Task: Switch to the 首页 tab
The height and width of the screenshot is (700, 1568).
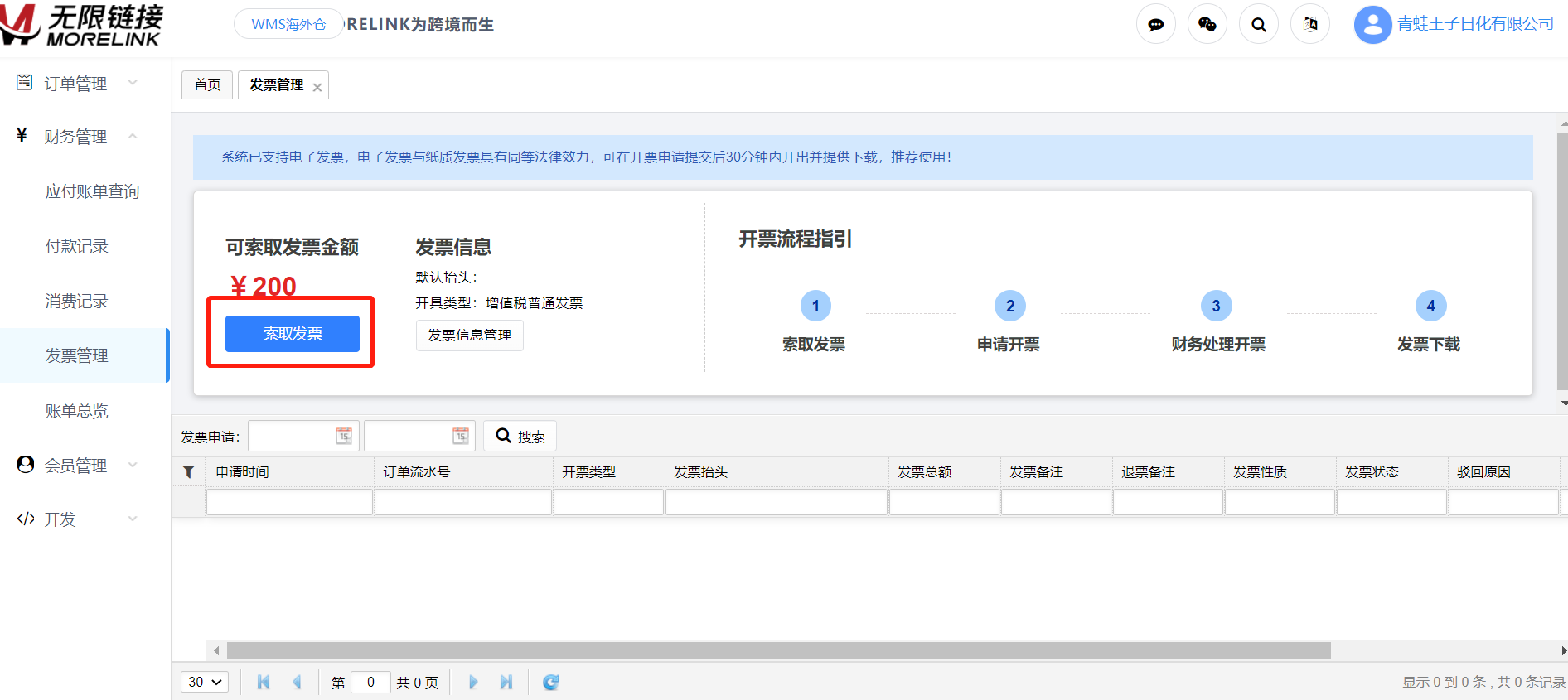Action: tap(207, 84)
